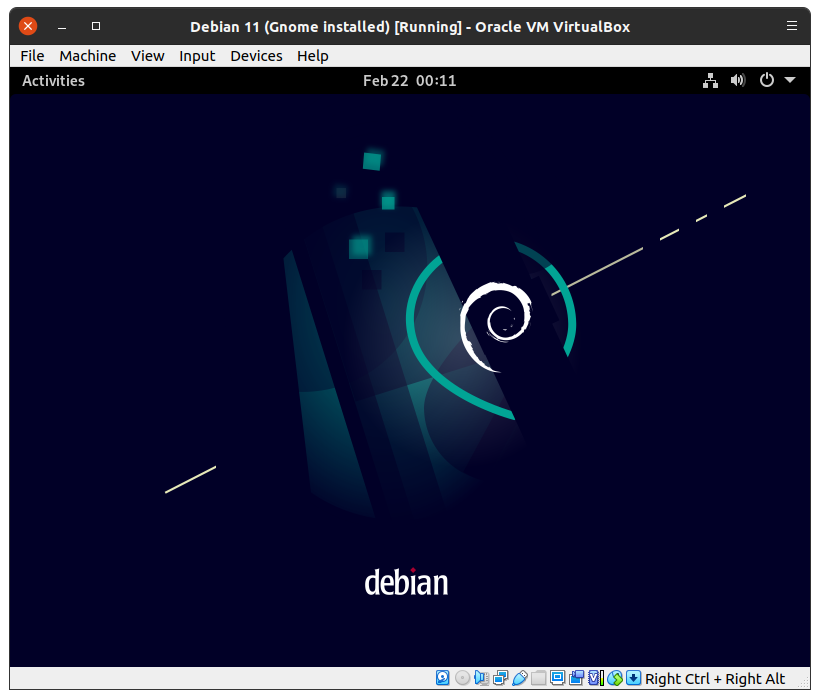Screen dimensions: 820x699
Task: Open the hard disk activity indicator
Action: [x=443, y=678]
